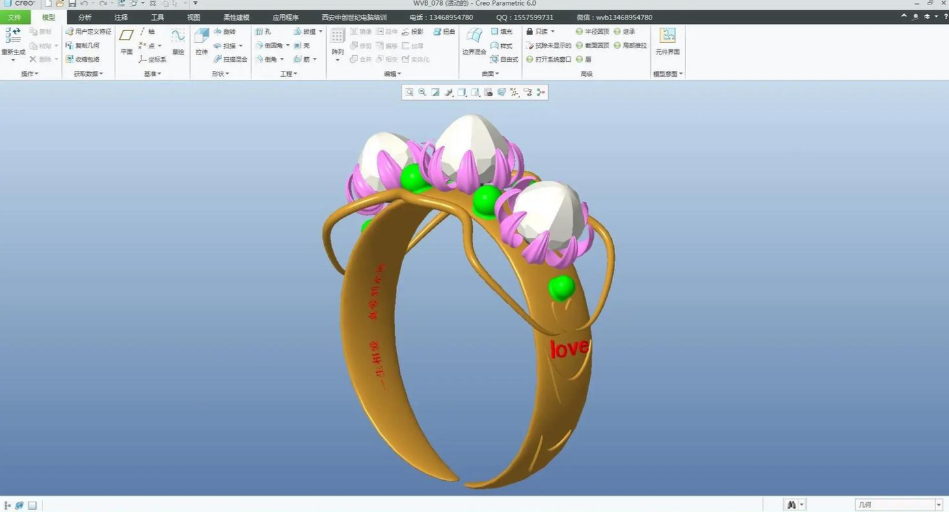Select the 壳 (shell) tool

click(x=302, y=45)
